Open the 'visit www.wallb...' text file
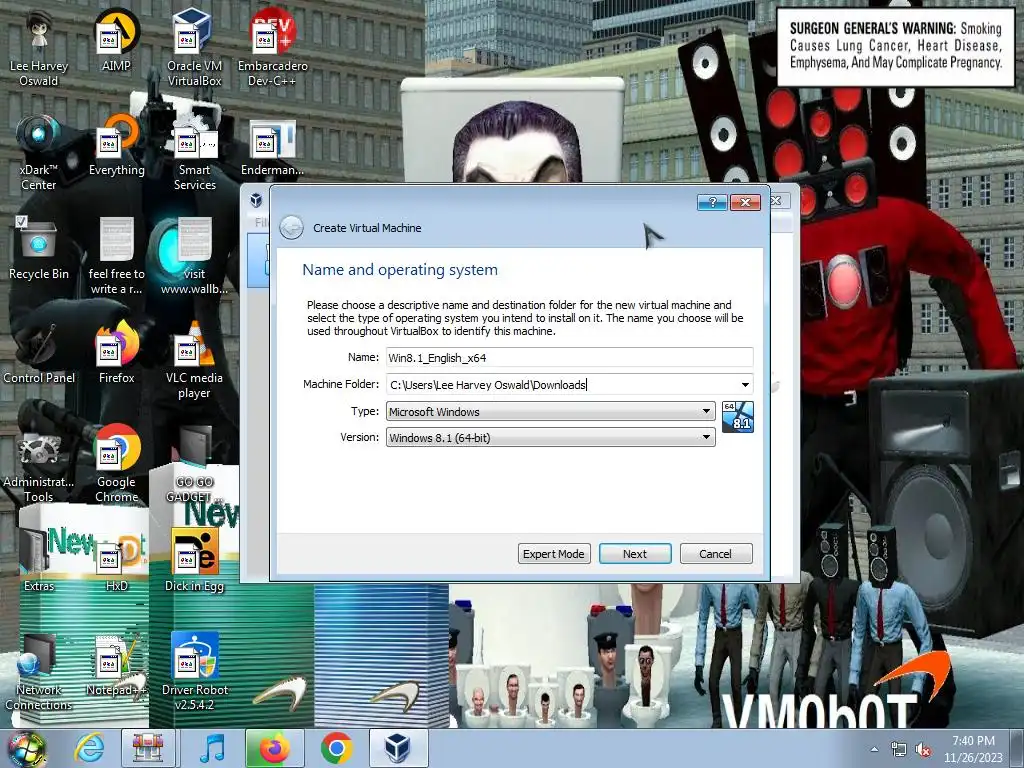Screen dimensions: 1024x768 click(x=194, y=256)
